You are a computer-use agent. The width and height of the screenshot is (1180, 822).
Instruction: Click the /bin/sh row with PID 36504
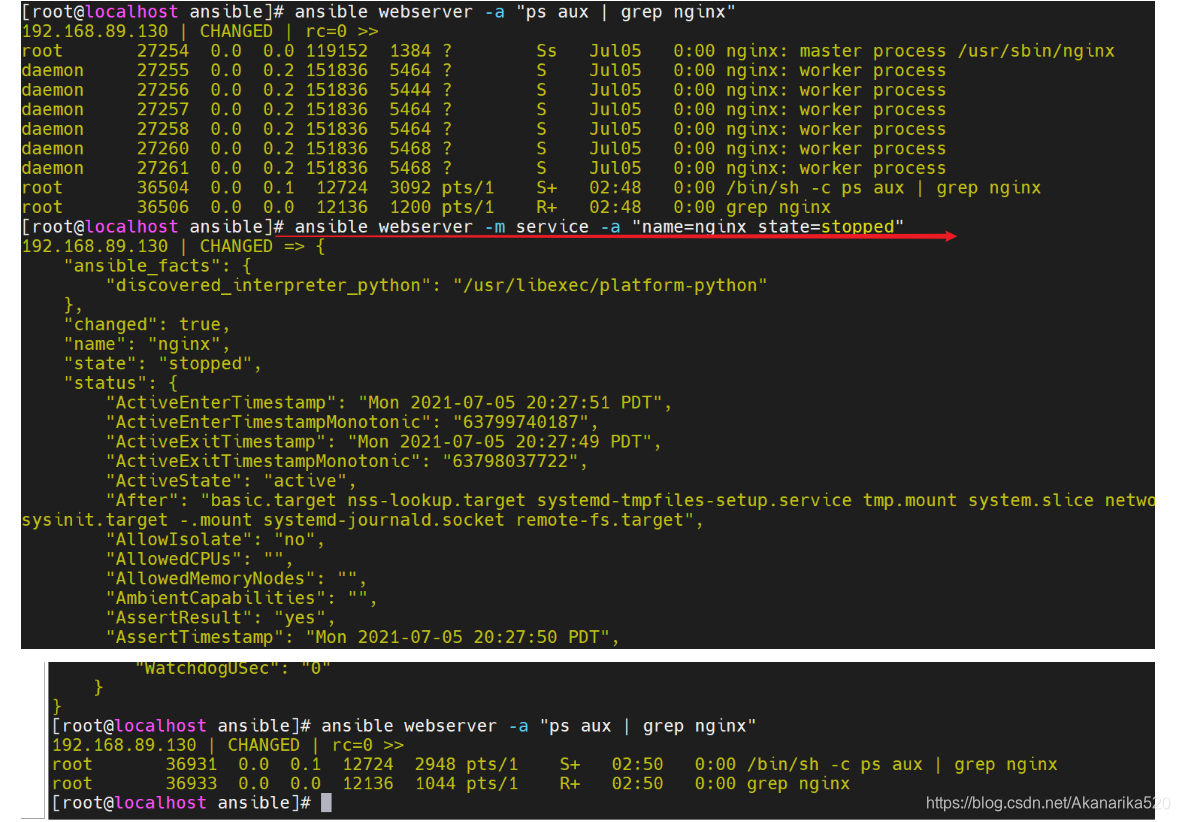[531, 188]
